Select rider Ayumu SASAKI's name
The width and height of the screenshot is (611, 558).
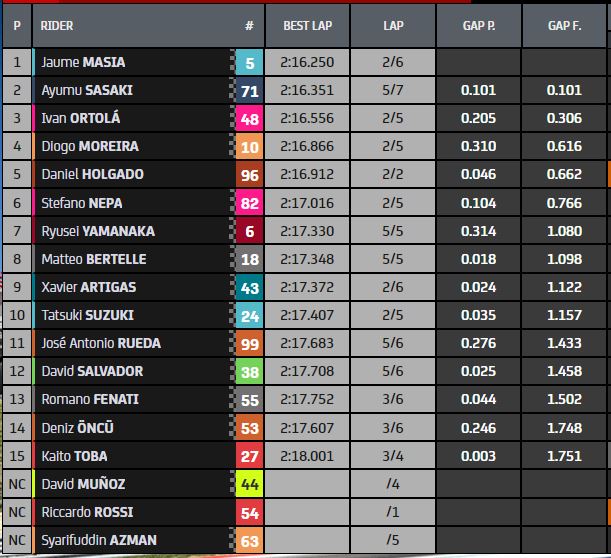tap(87, 90)
